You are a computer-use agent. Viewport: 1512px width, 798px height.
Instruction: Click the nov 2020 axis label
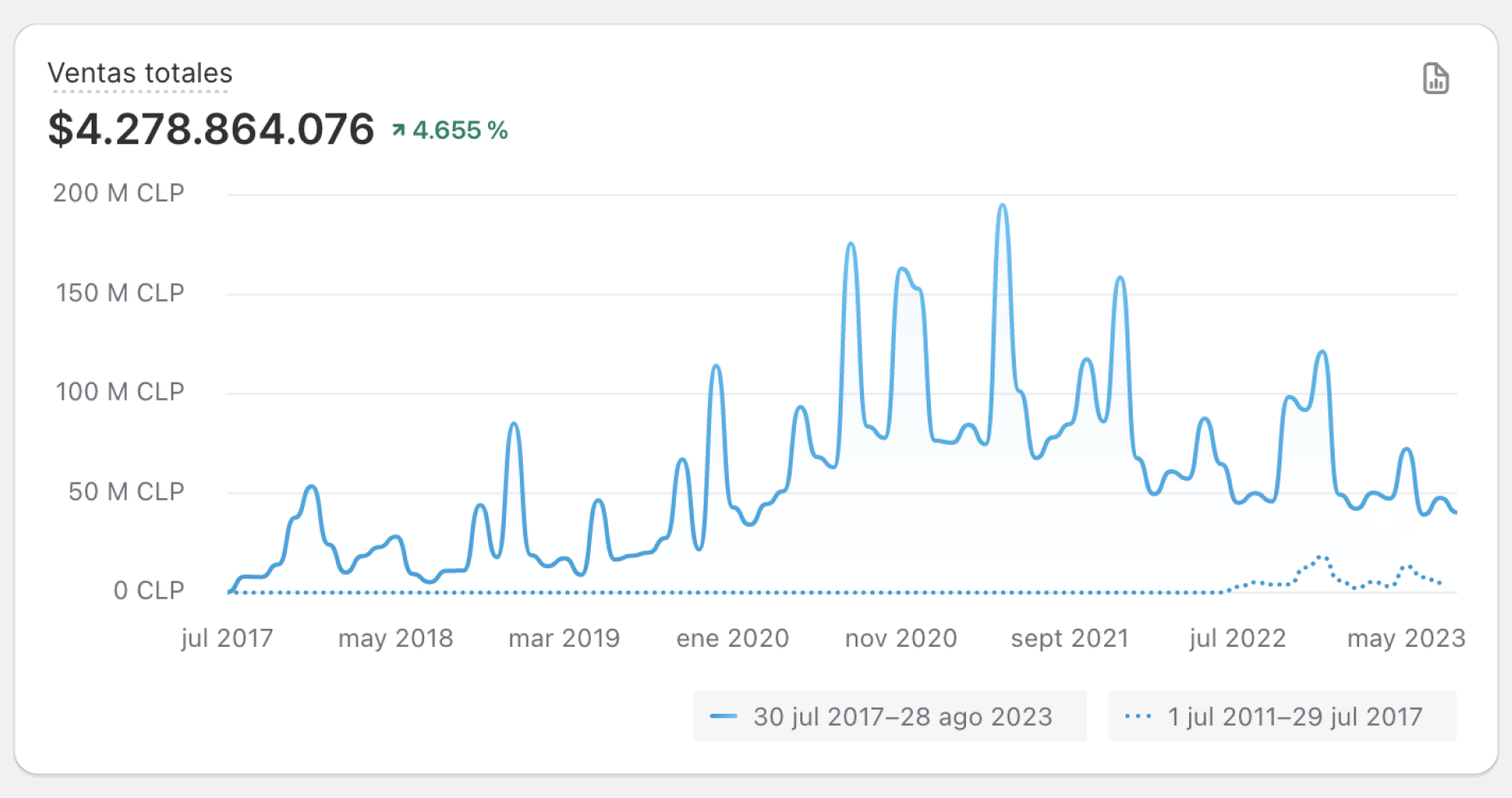pos(901,638)
